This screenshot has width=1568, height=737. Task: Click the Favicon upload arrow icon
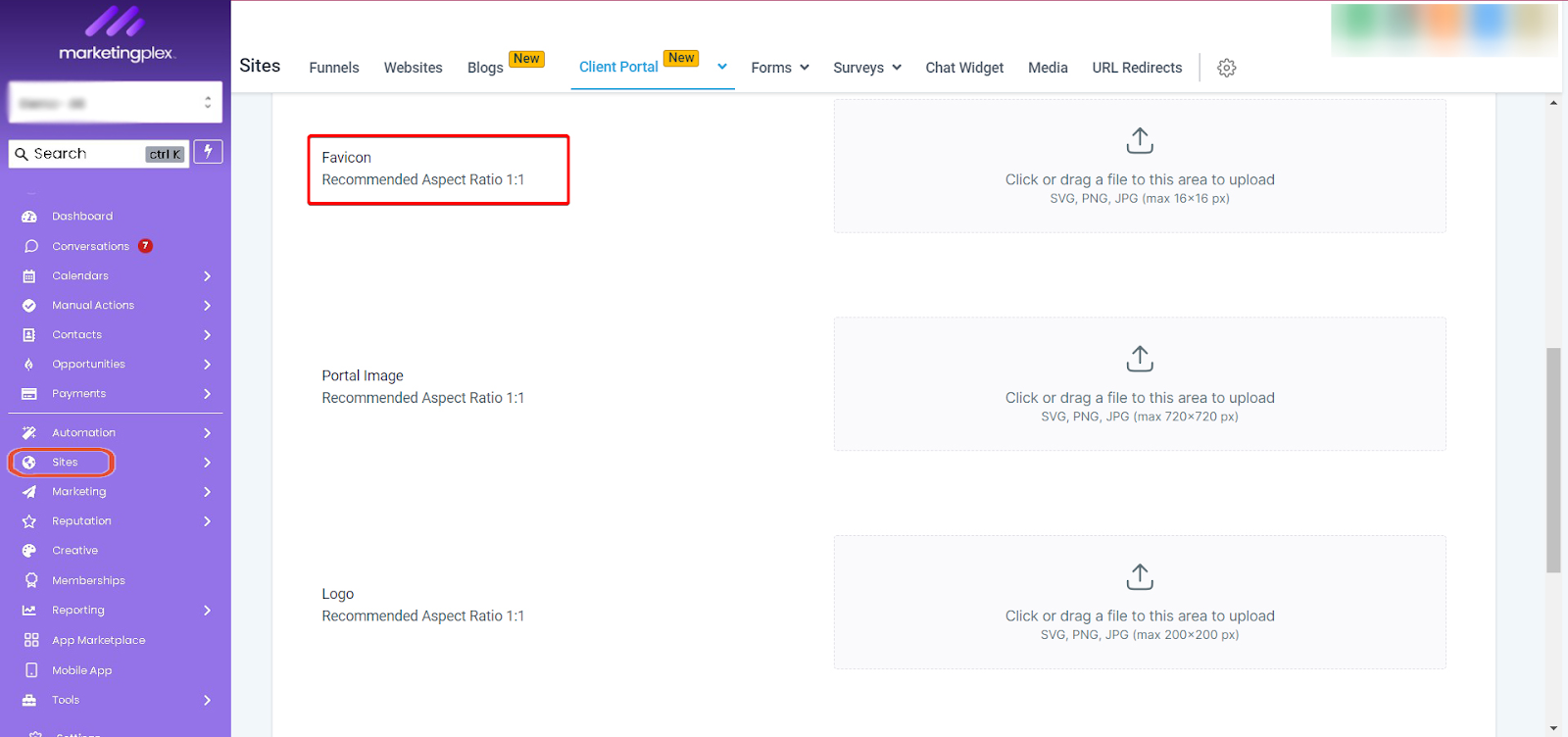[x=1140, y=141]
